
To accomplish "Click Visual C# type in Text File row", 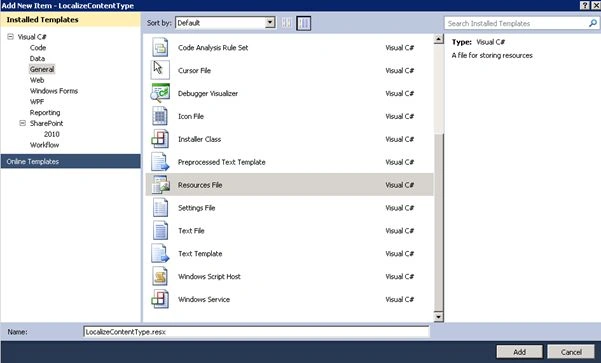I will [x=399, y=230].
